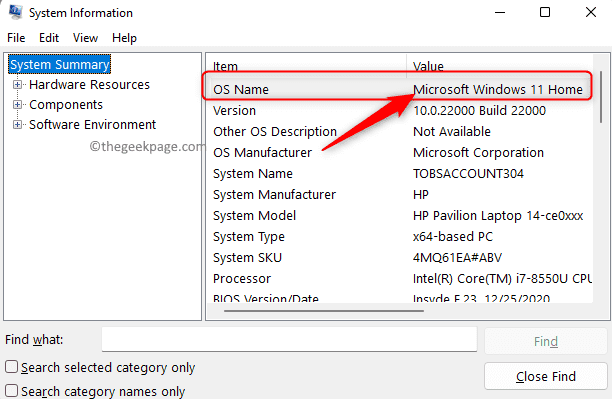Screen dimensions: 612x399
Task: Click the Find button
Action: (546, 341)
